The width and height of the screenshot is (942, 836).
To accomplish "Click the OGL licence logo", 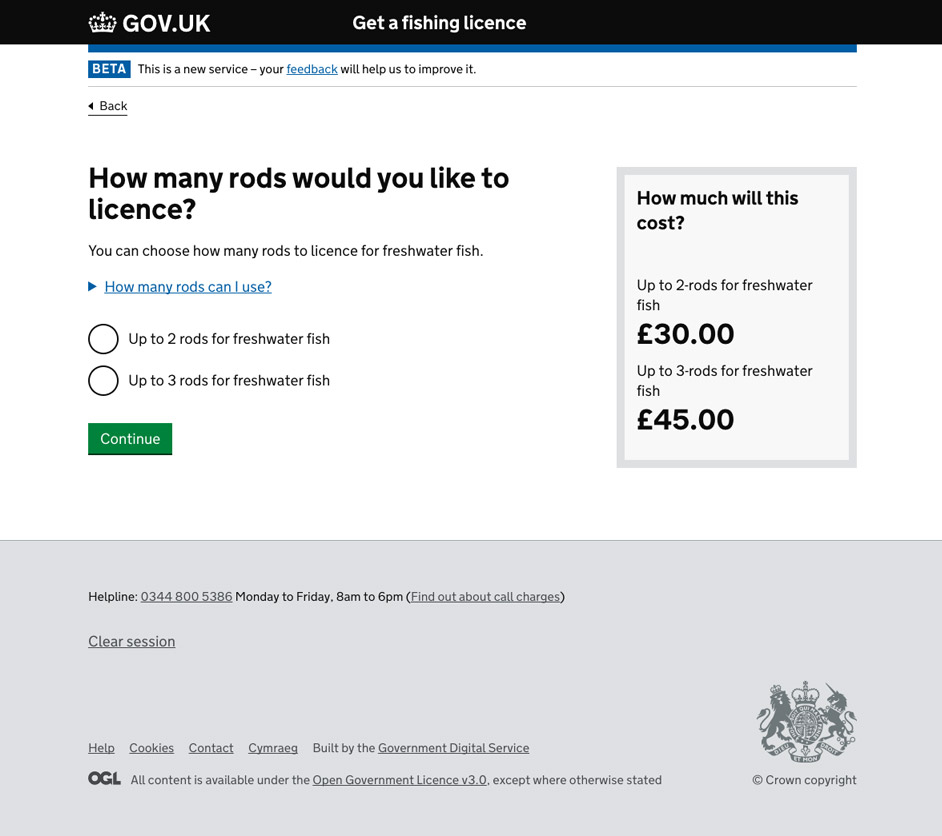I will (104, 779).
